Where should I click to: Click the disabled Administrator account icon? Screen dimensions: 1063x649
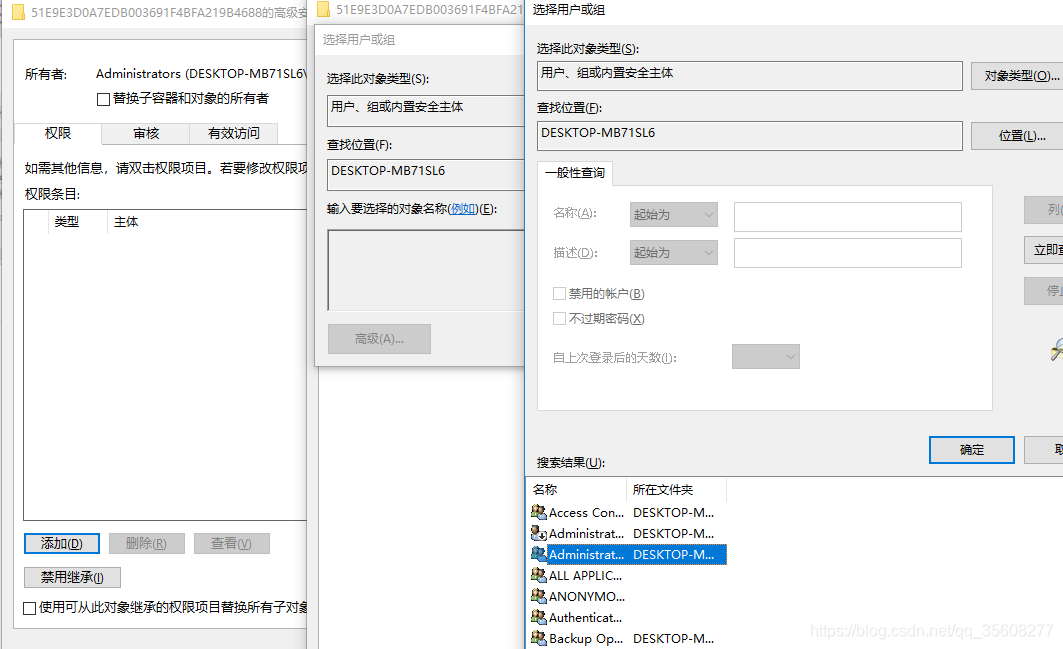[x=537, y=533]
